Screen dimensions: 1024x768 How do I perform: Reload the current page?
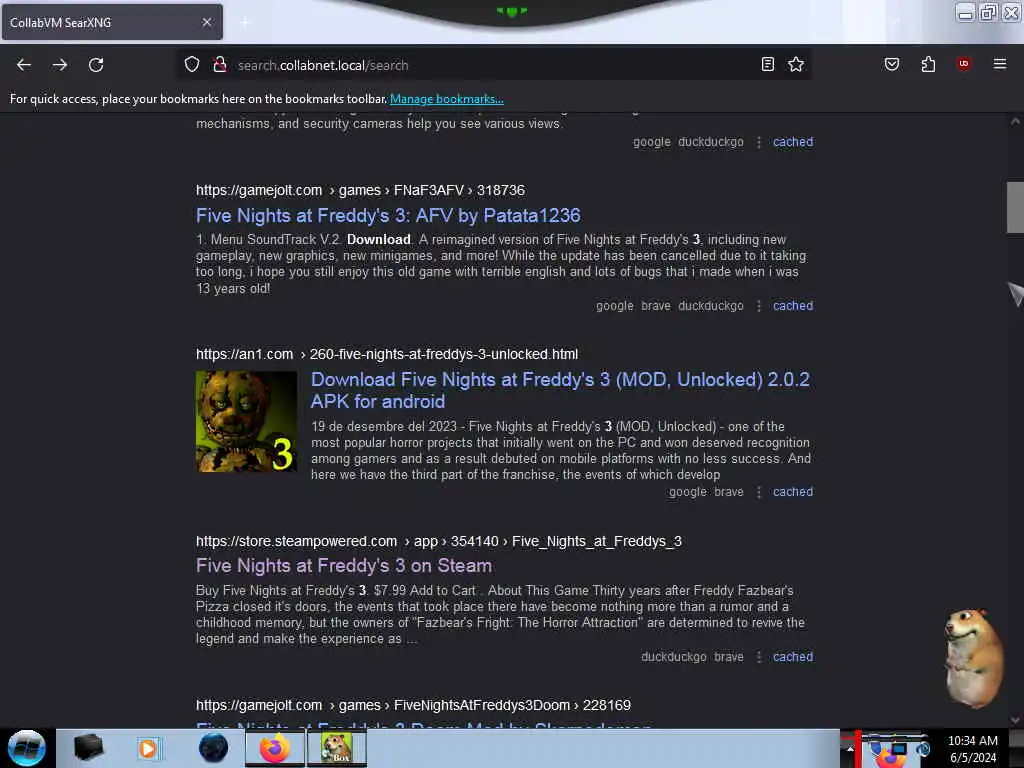click(x=96, y=65)
